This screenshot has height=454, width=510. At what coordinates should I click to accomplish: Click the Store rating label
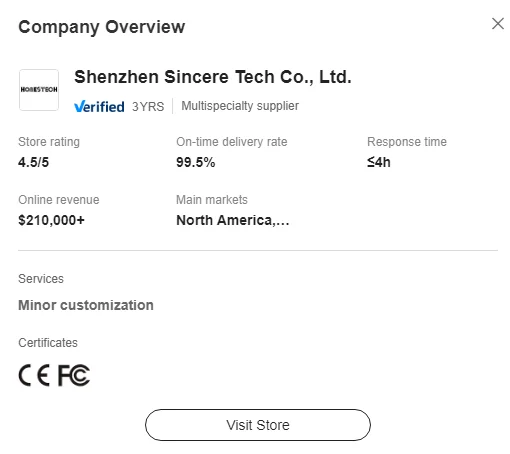tap(49, 142)
